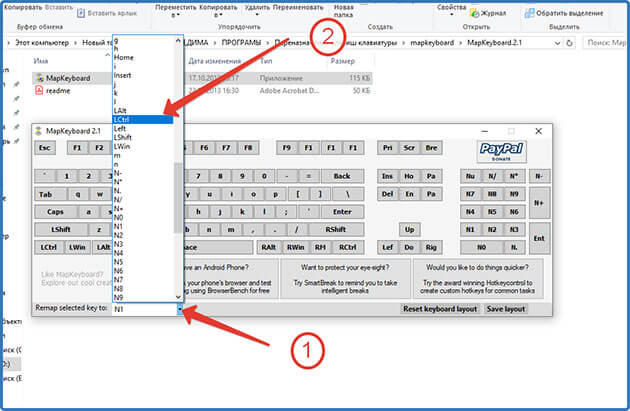This screenshot has width=630, height=411.
Task: Click the Back key on virtual keyboard
Action: [342, 176]
